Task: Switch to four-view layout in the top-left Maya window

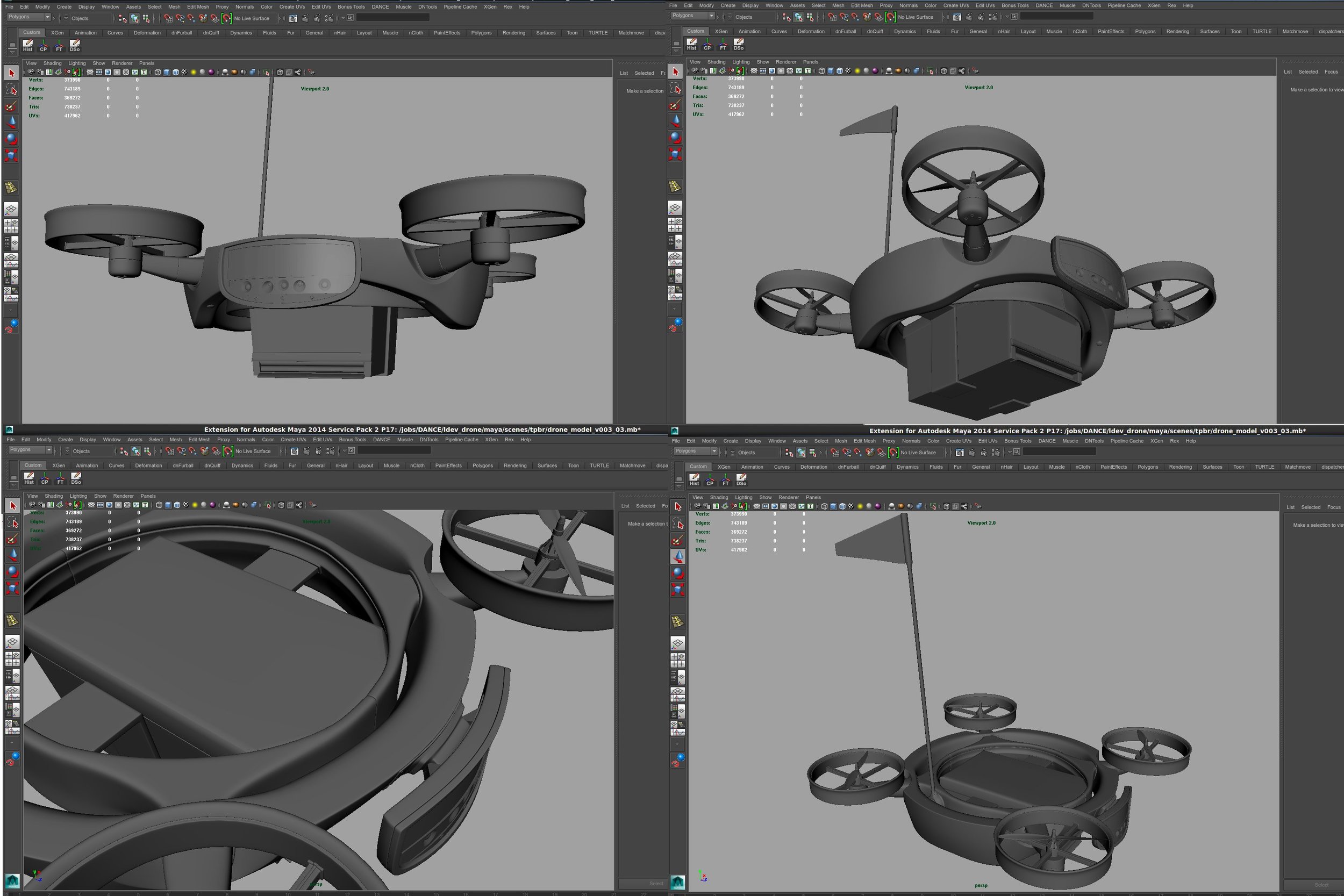Action: click(x=11, y=226)
